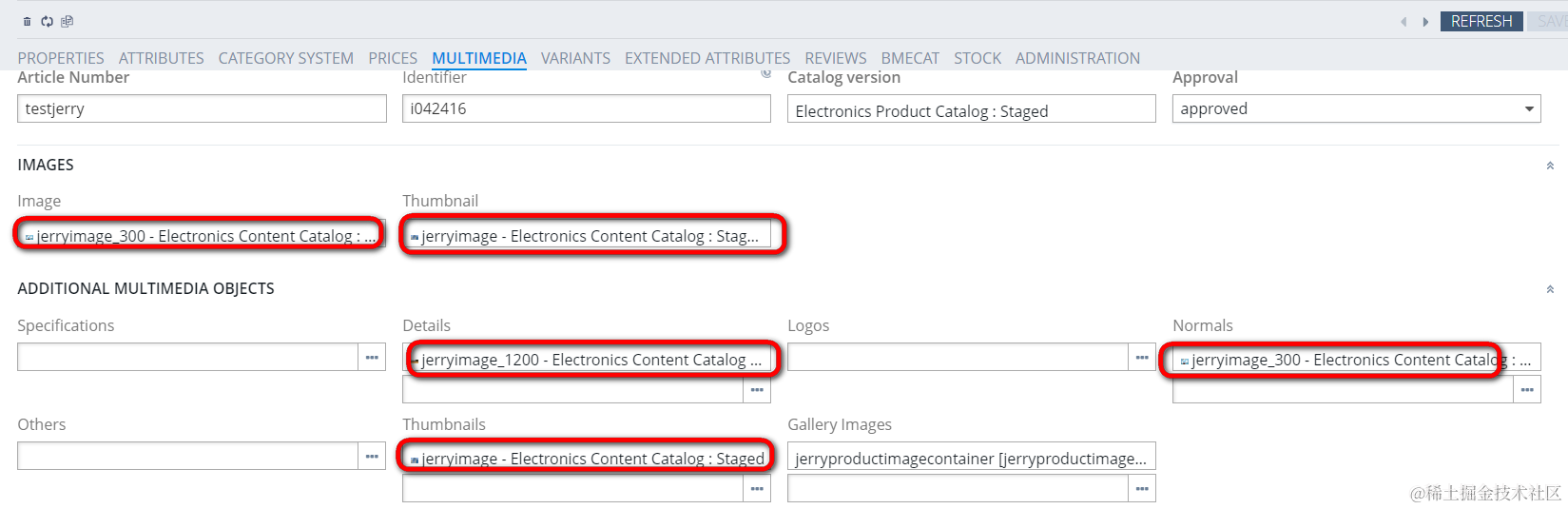Switch to the Properties tab
The height and width of the screenshot is (509, 1568).
tap(61, 58)
